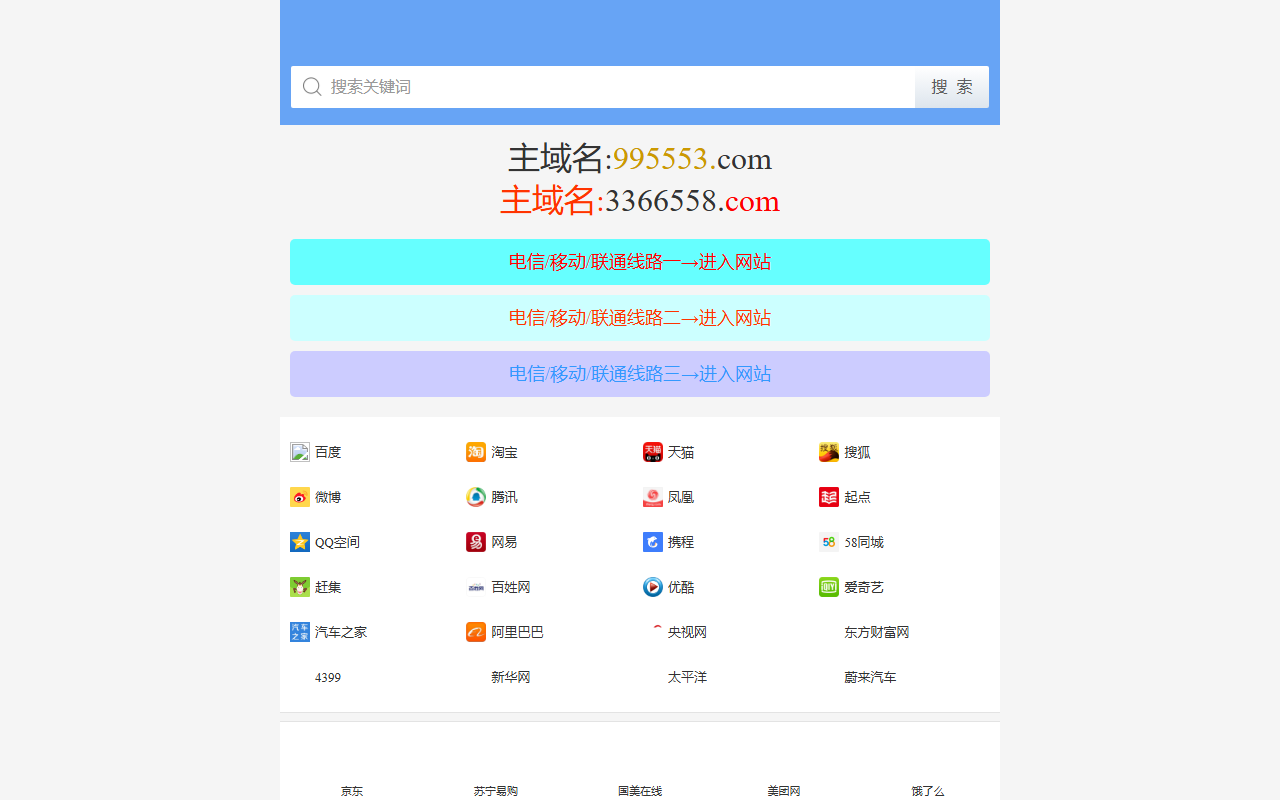Click the 百姓网 small logo icon
This screenshot has height=800, width=1280.
476,587
